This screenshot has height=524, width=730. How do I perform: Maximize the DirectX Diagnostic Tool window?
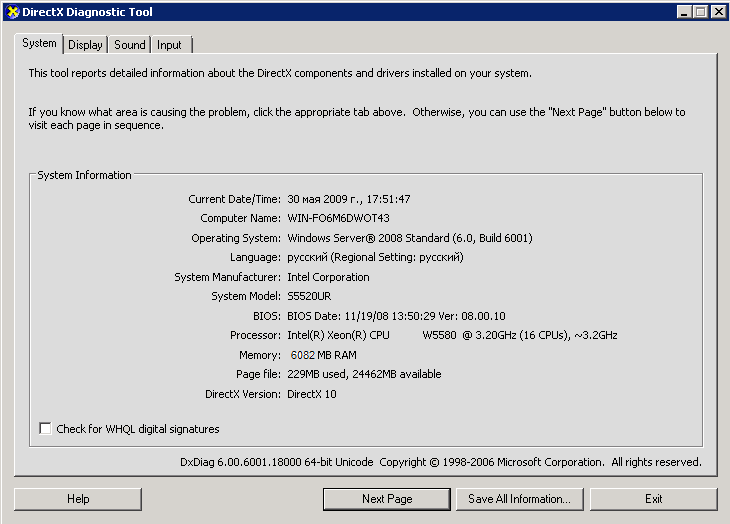click(701, 12)
